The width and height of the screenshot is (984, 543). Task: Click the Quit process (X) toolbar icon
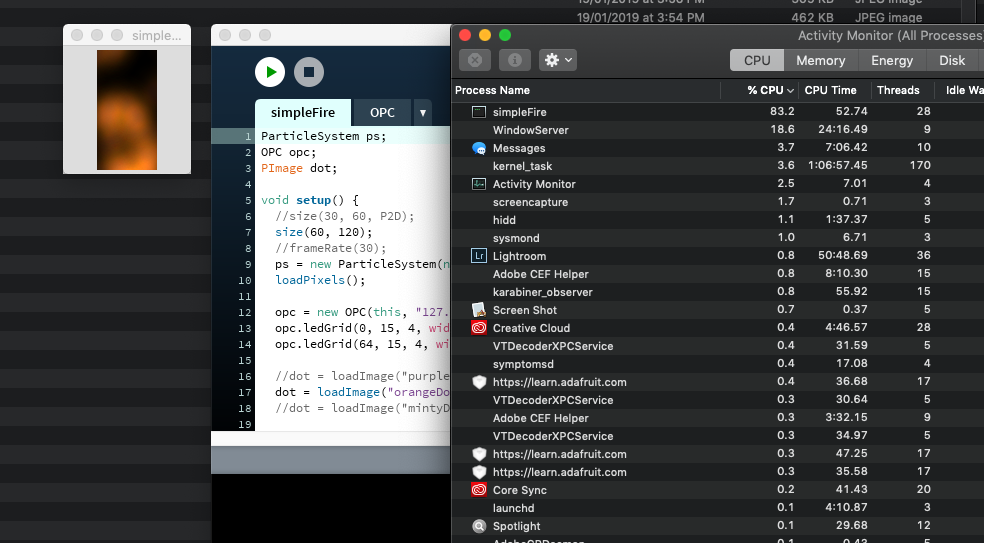point(475,60)
